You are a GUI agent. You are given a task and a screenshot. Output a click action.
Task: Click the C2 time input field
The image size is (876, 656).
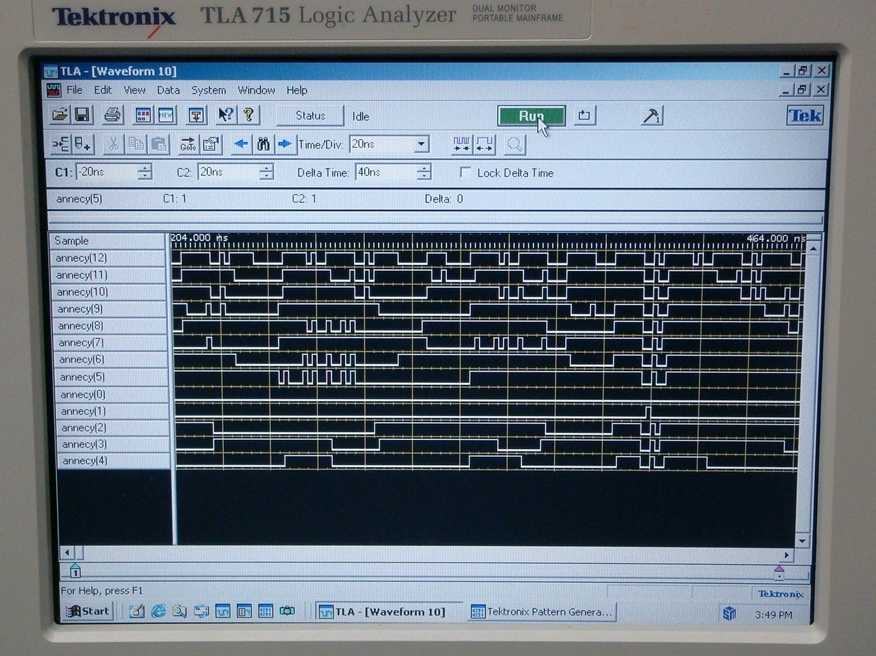228,172
